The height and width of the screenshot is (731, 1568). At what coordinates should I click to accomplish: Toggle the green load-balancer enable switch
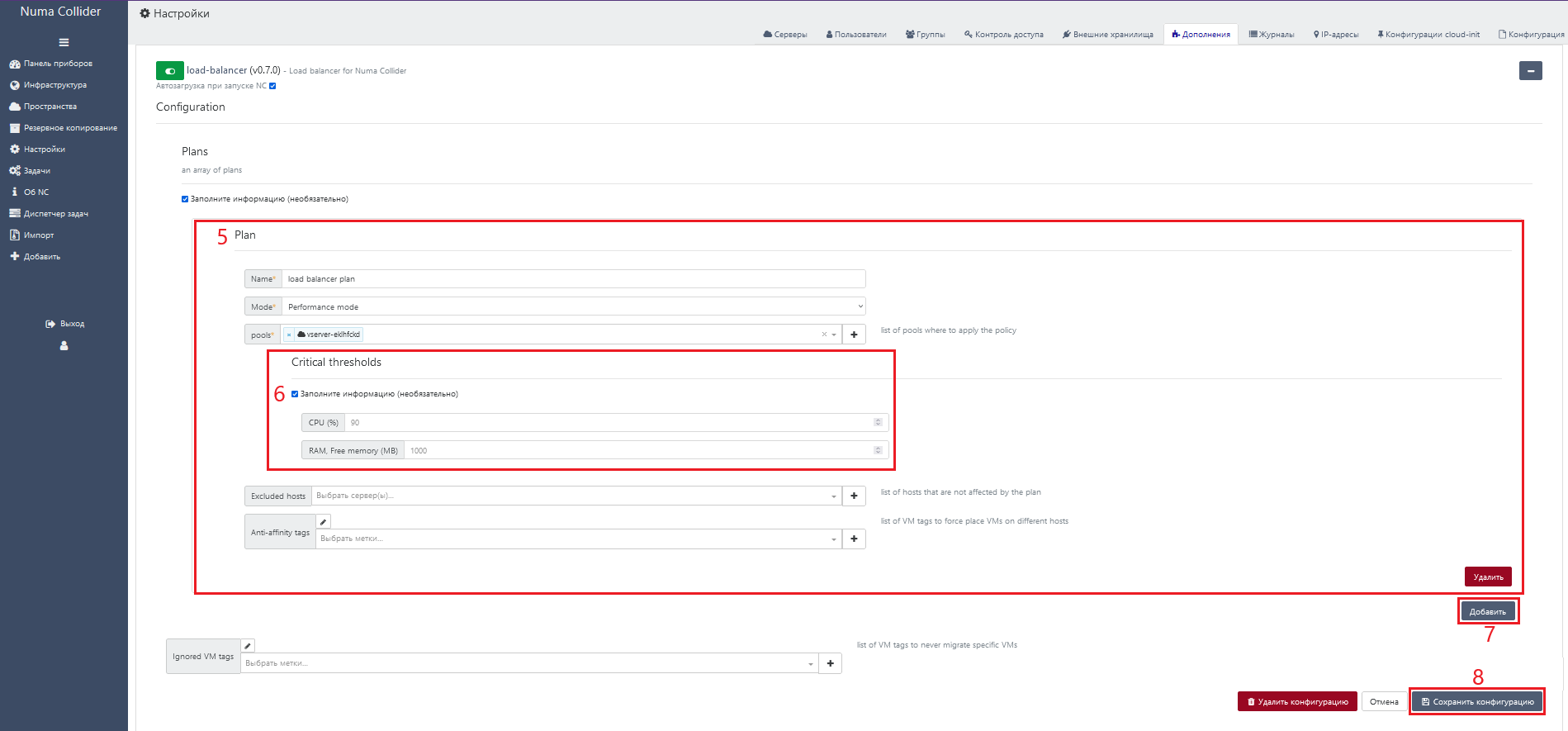[x=169, y=71]
